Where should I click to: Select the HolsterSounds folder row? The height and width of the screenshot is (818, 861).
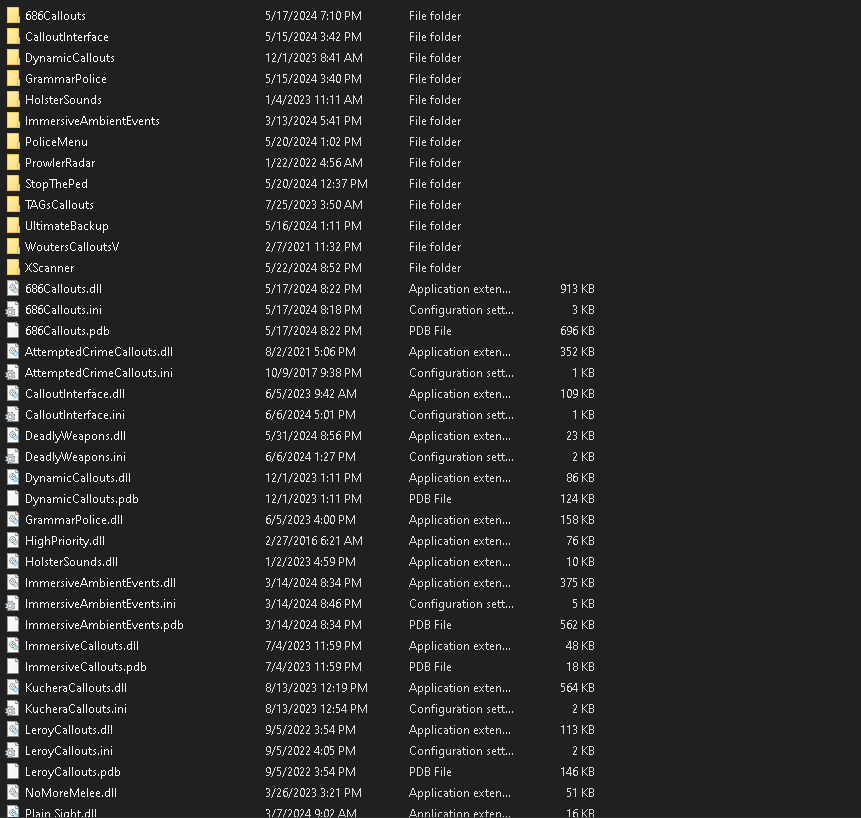click(x=301, y=100)
